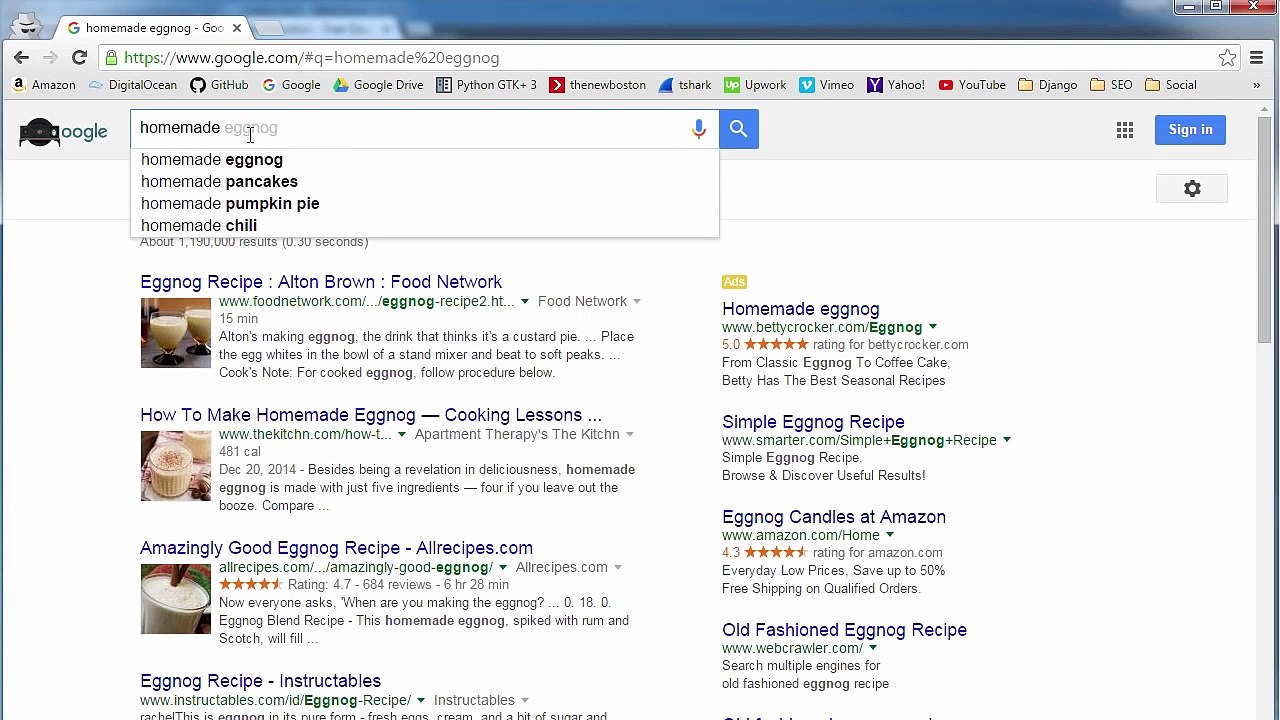Viewport: 1280px width, 720px height.
Task: Open the Vimeo bookmark
Action: pos(826,85)
